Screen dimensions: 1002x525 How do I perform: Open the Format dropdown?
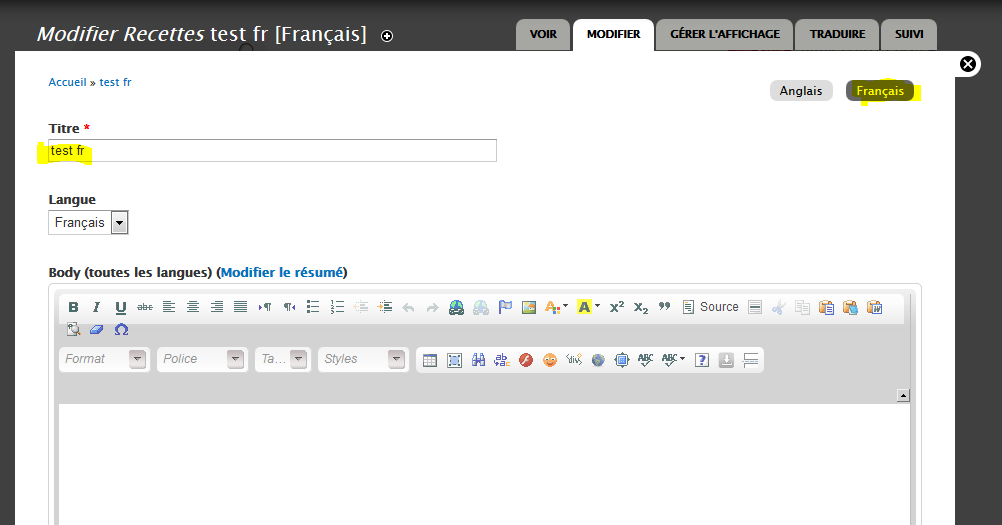click(x=105, y=360)
